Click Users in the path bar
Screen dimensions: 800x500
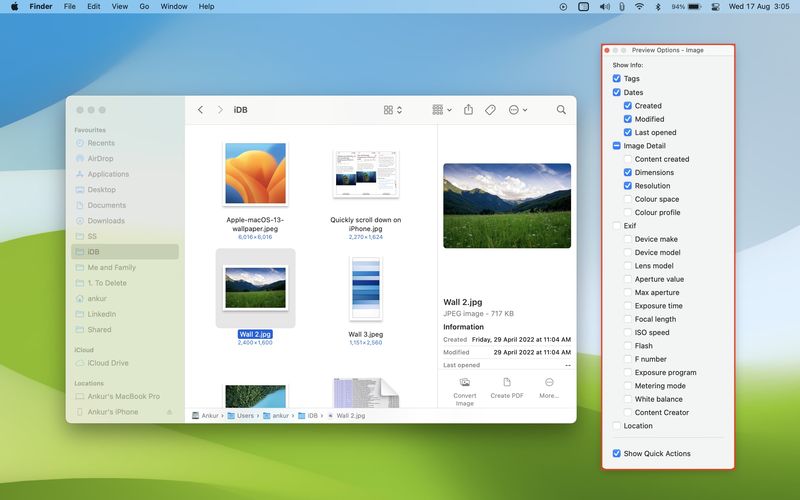pos(240,416)
